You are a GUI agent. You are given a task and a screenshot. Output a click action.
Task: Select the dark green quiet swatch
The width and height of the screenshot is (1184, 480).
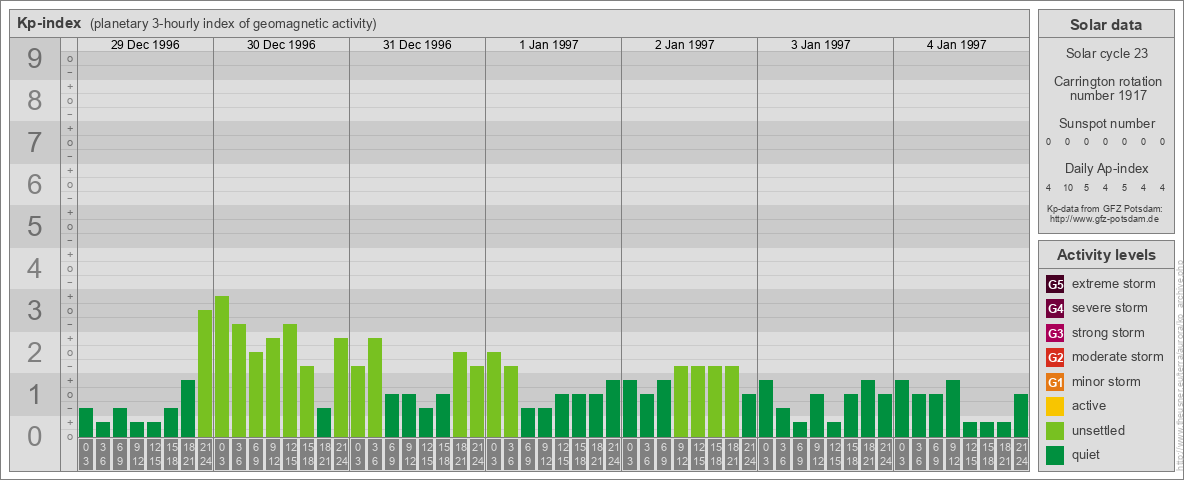click(1056, 454)
